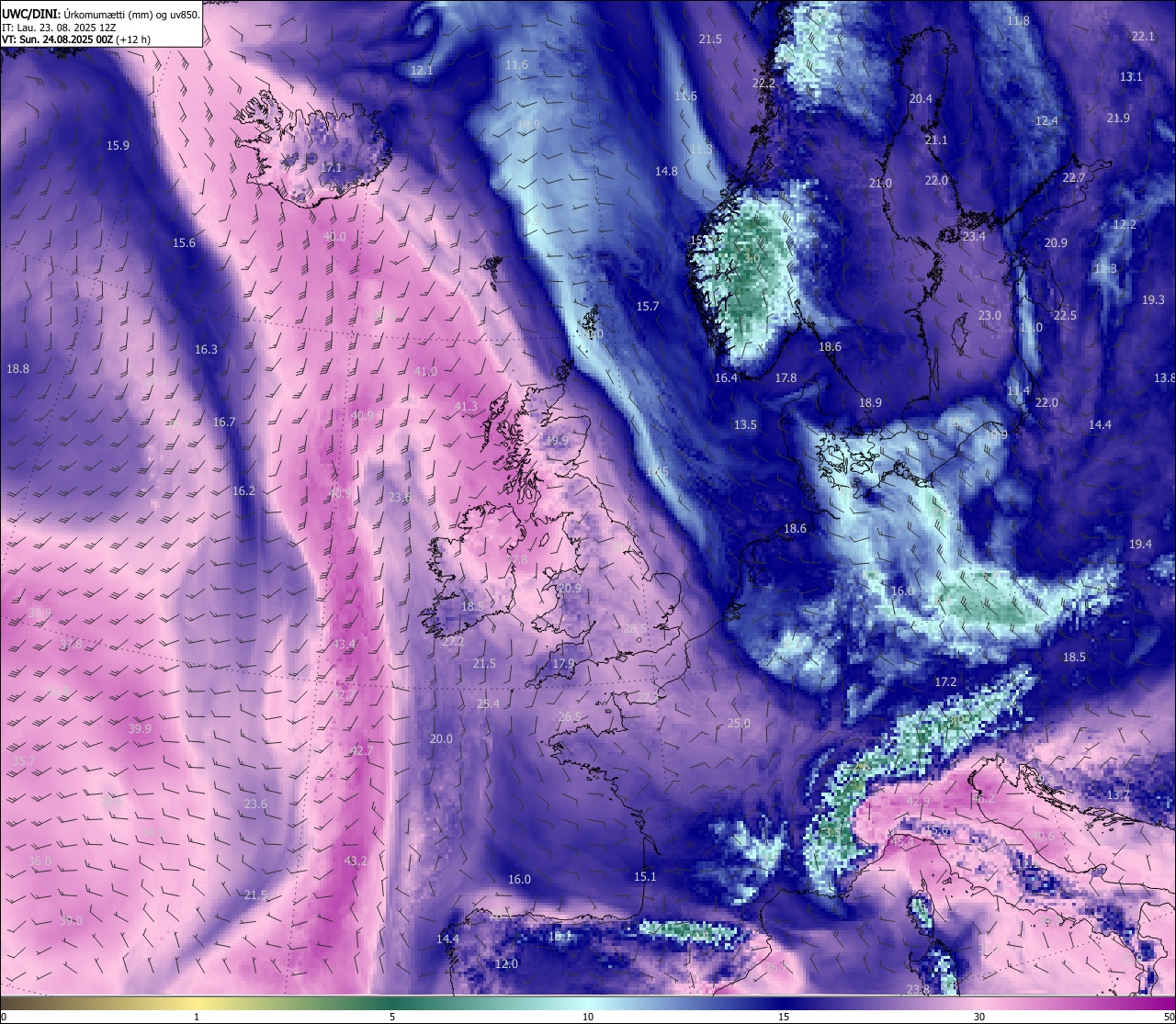Click the 41.0 value in the pink band
Viewport: 1176px width, 1024px height.
(425, 371)
